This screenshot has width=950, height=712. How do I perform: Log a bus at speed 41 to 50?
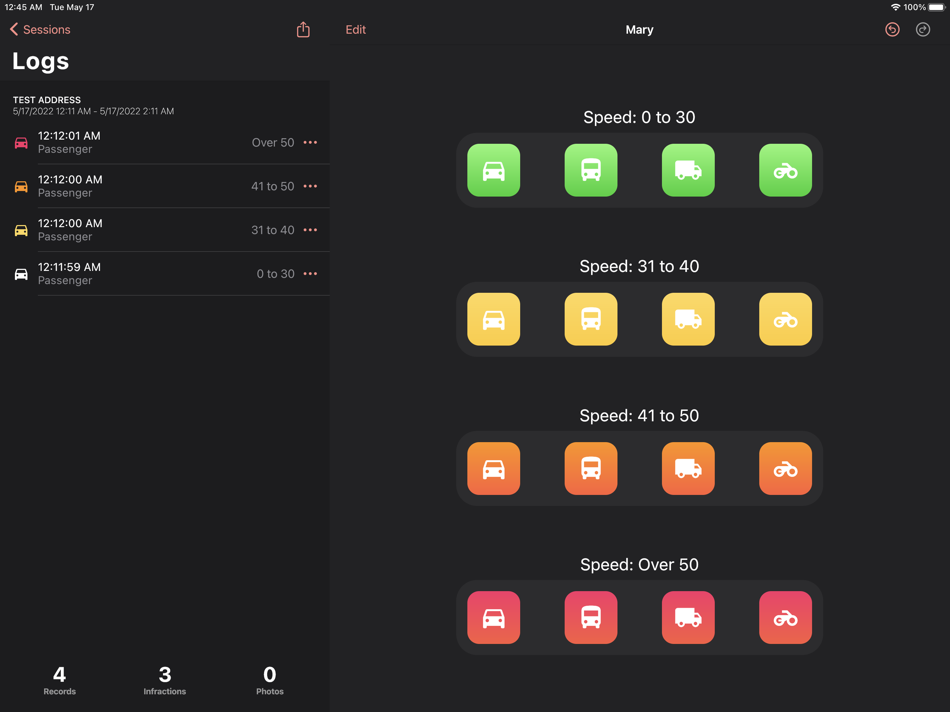tap(591, 468)
